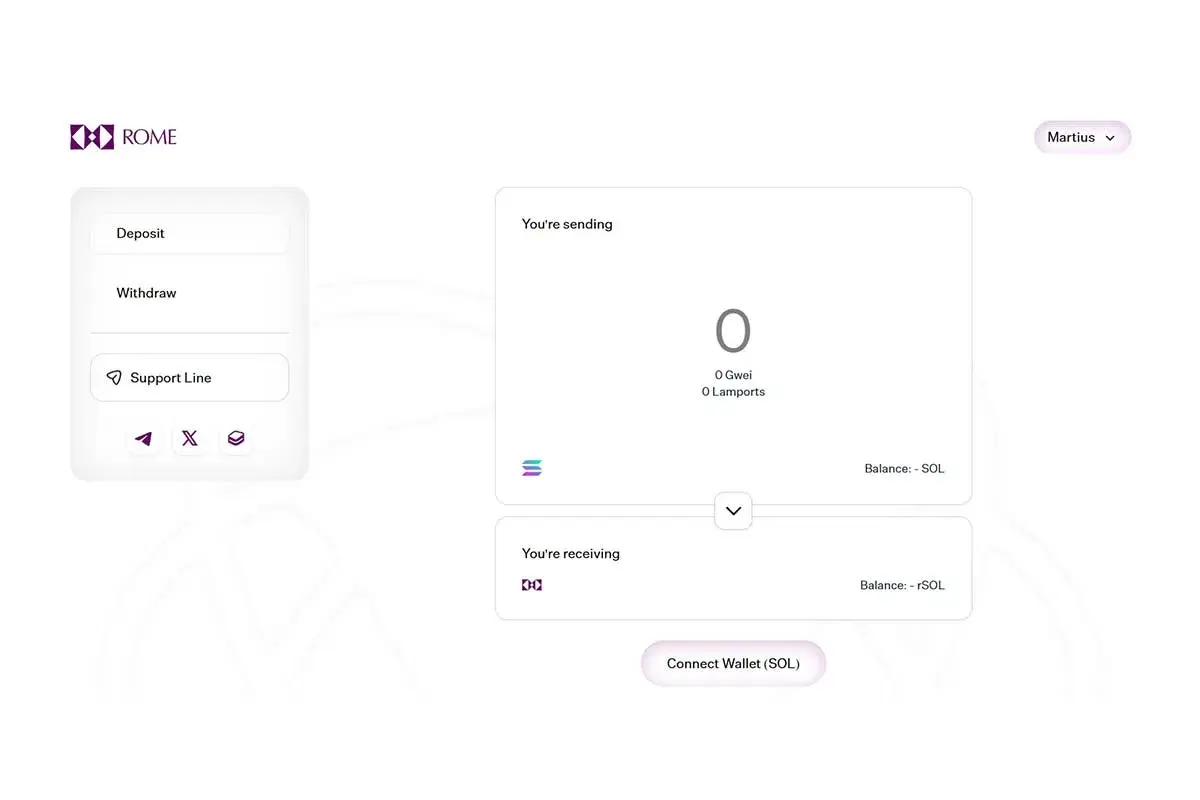Click the large 0 amount input field
This screenshot has height=800, width=1200.
point(733,332)
